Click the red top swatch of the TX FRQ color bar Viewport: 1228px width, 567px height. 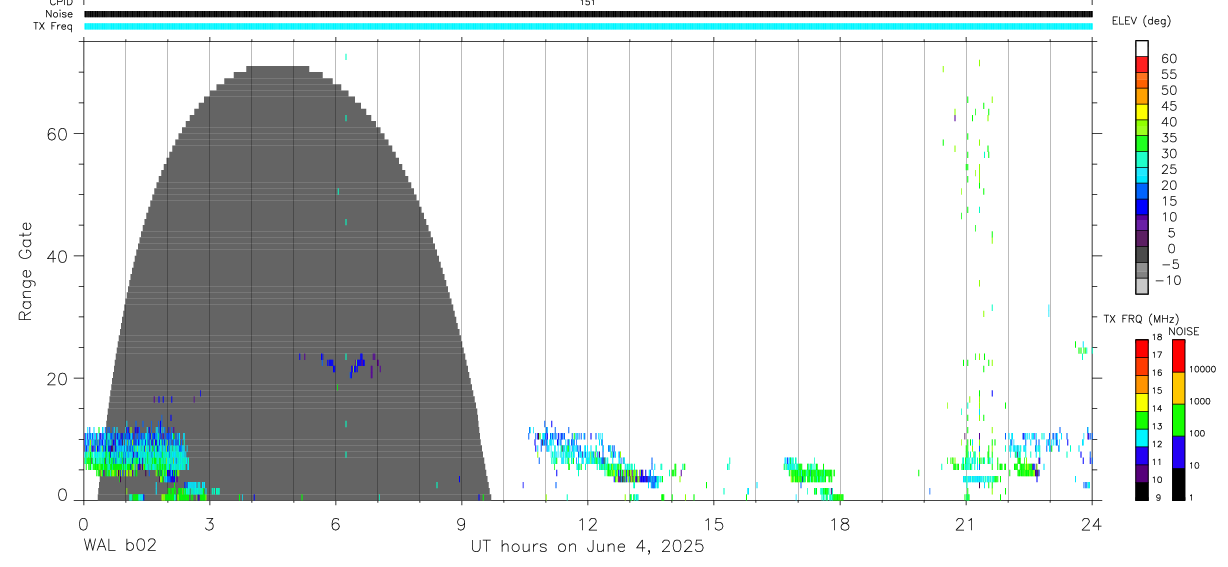coord(1141,348)
